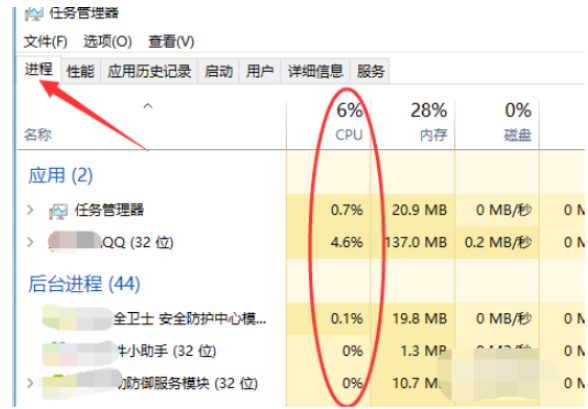588x409 pixels.
Task: Click the 20.9 MB memory value
Action: [x=420, y=210]
